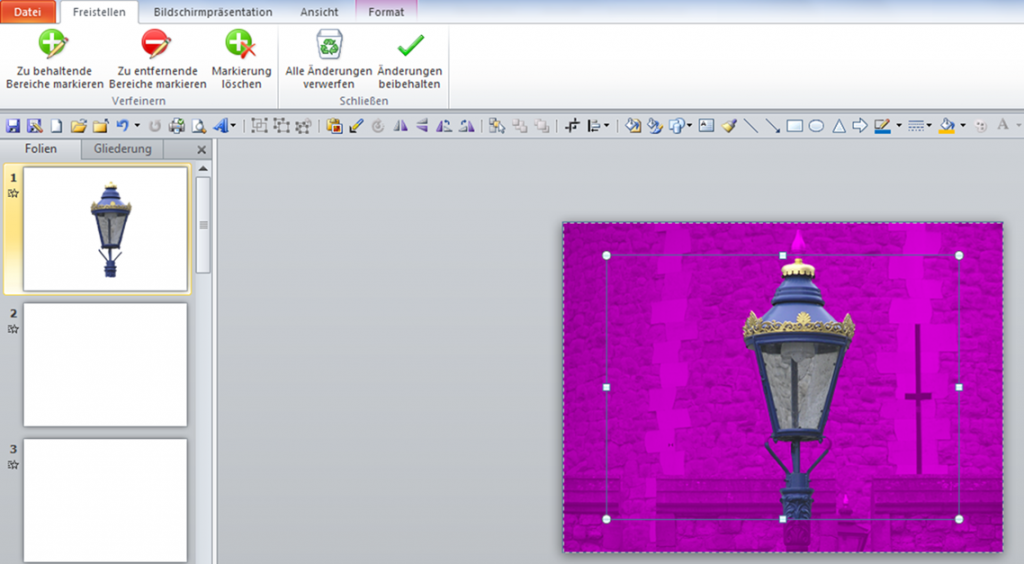Apply the fill color paint bucket
Image resolution: width=1024 pixels, height=564 pixels.
pyautogui.click(x=946, y=126)
